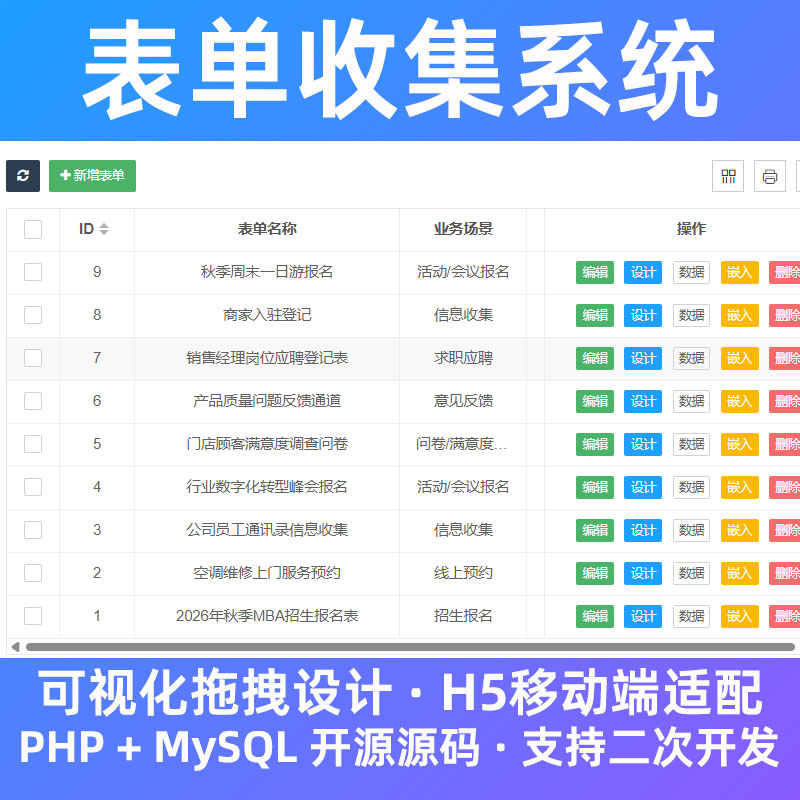Click 嵌入 for 商家入驻登记

740,315
